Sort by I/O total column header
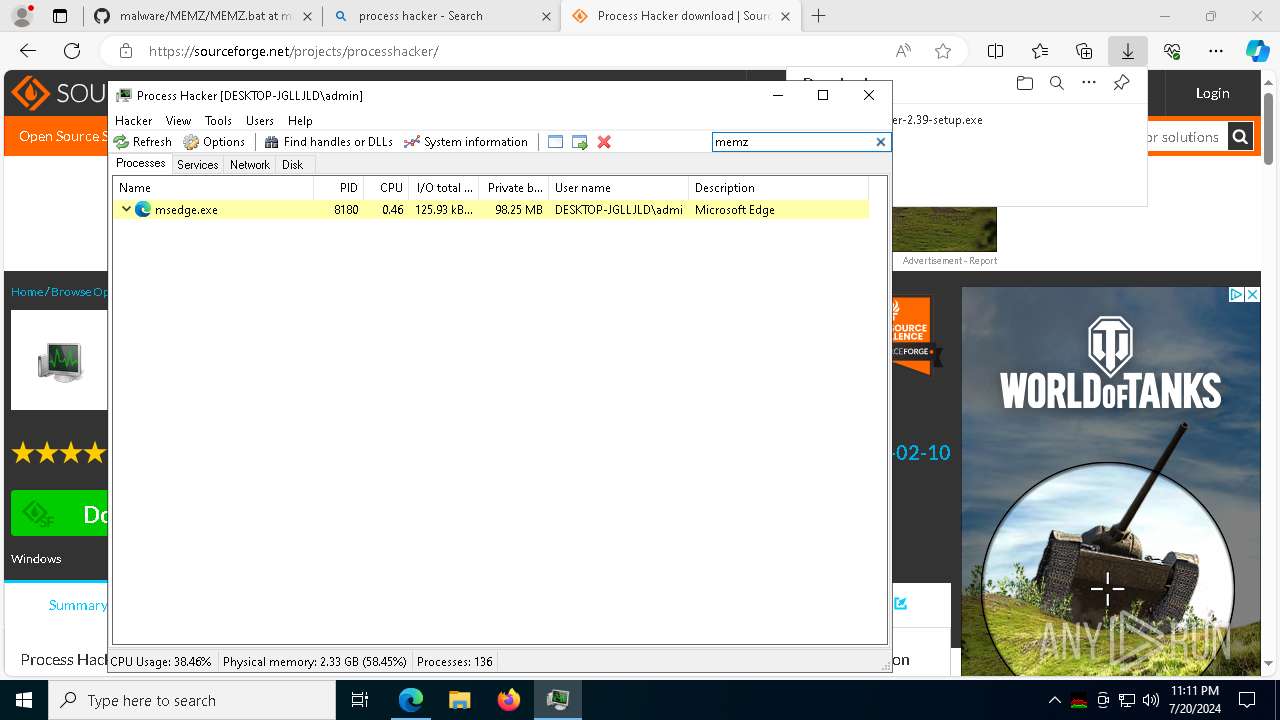 444,188
